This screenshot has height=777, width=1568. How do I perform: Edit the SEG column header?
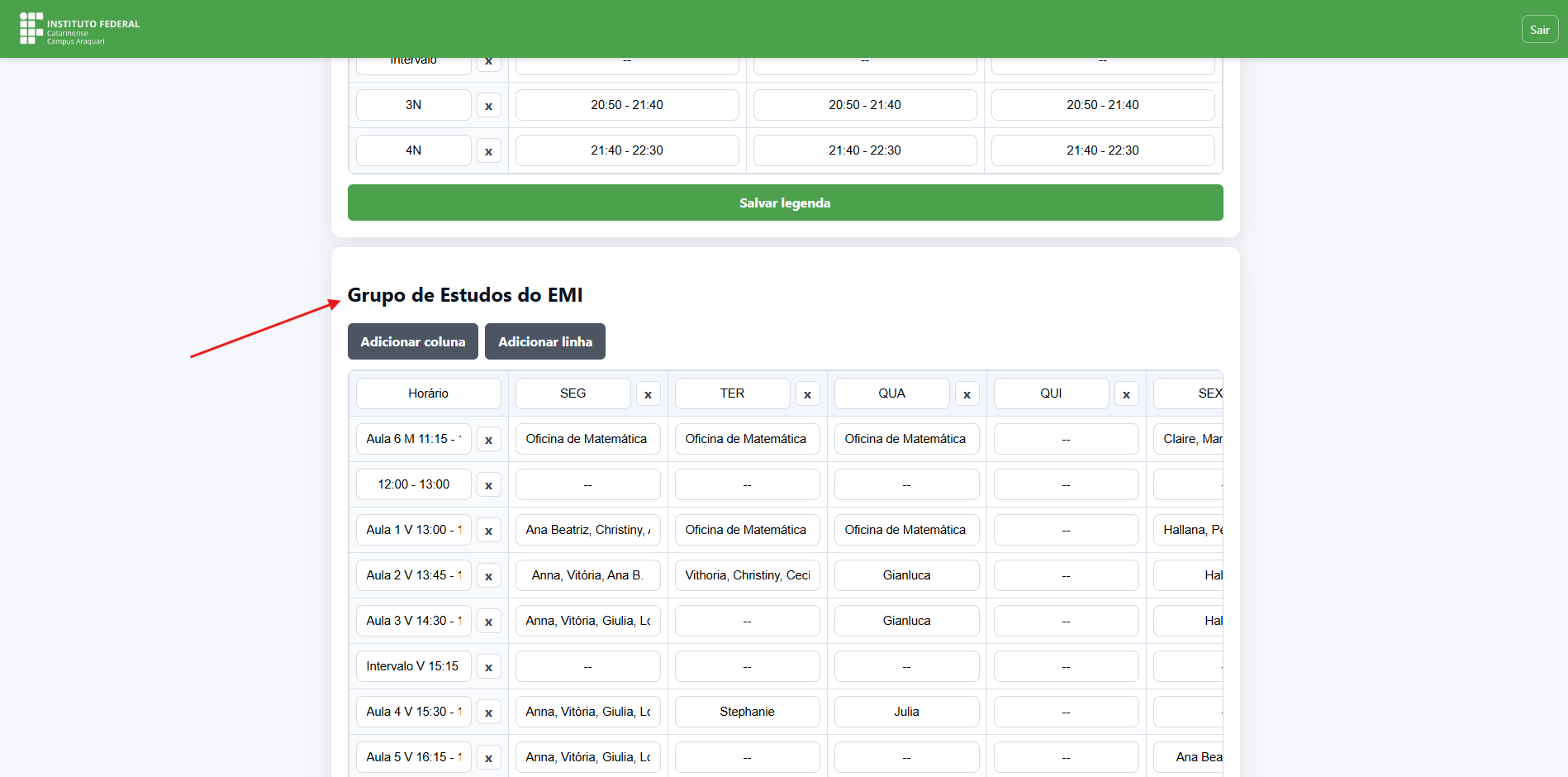(573, 393)
